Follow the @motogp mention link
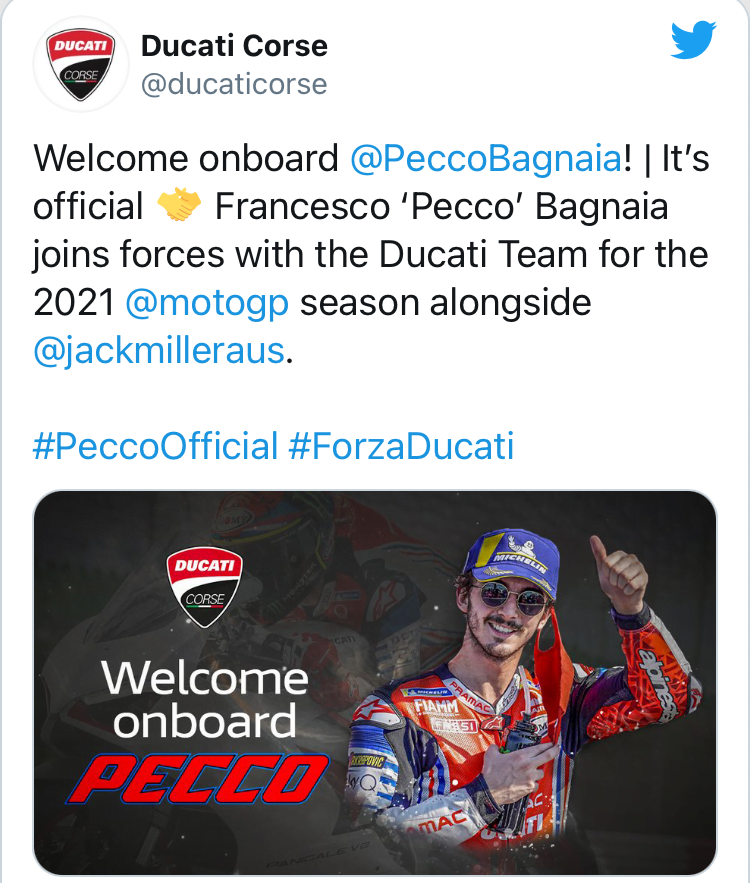750x883 pixels. click(208, 303)
